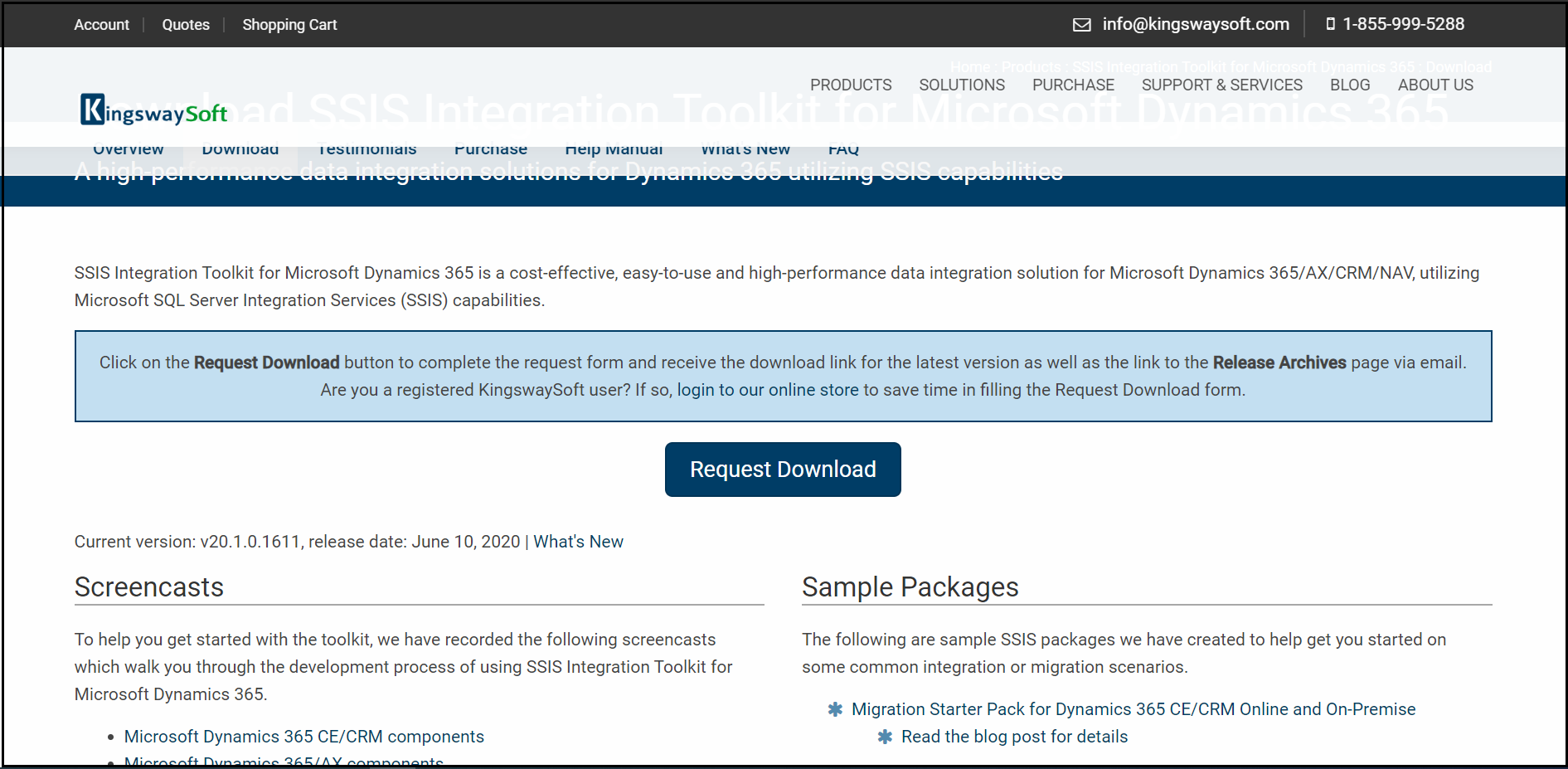The height and width of the screenshot is (769, 1568).
Task: Open the PRODUCTS menu
Action: pos(851,85)
